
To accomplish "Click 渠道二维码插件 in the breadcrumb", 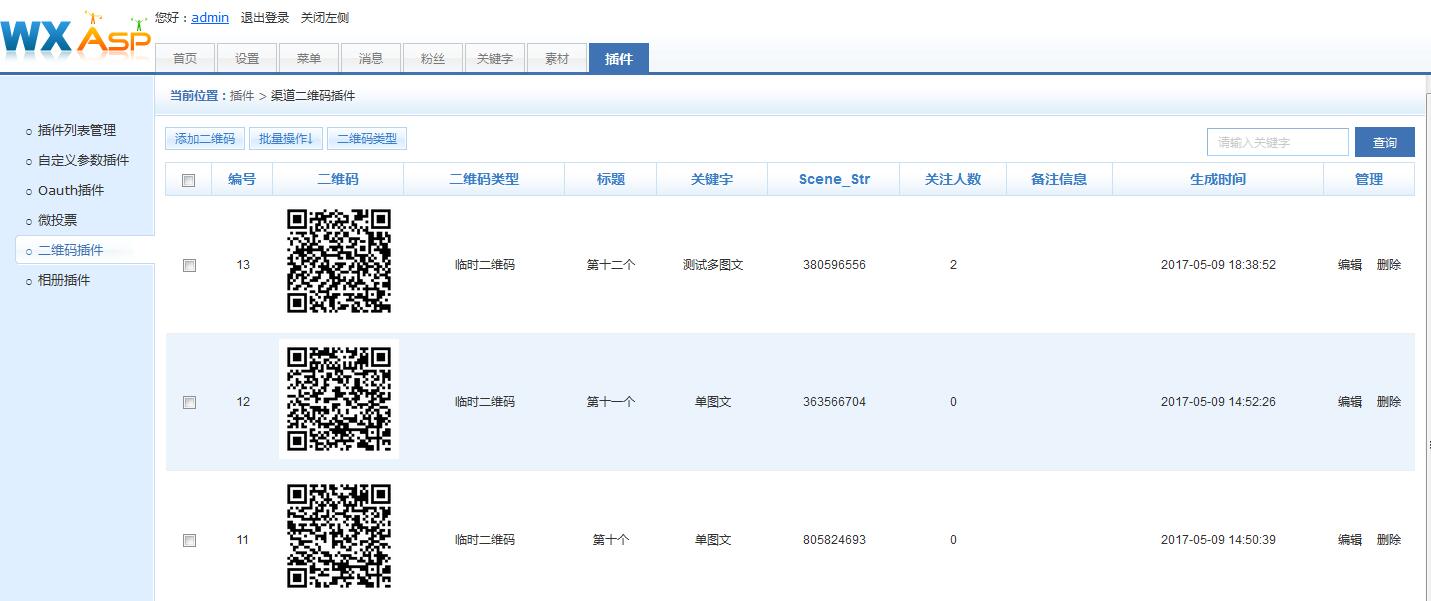I will (313, 96).
